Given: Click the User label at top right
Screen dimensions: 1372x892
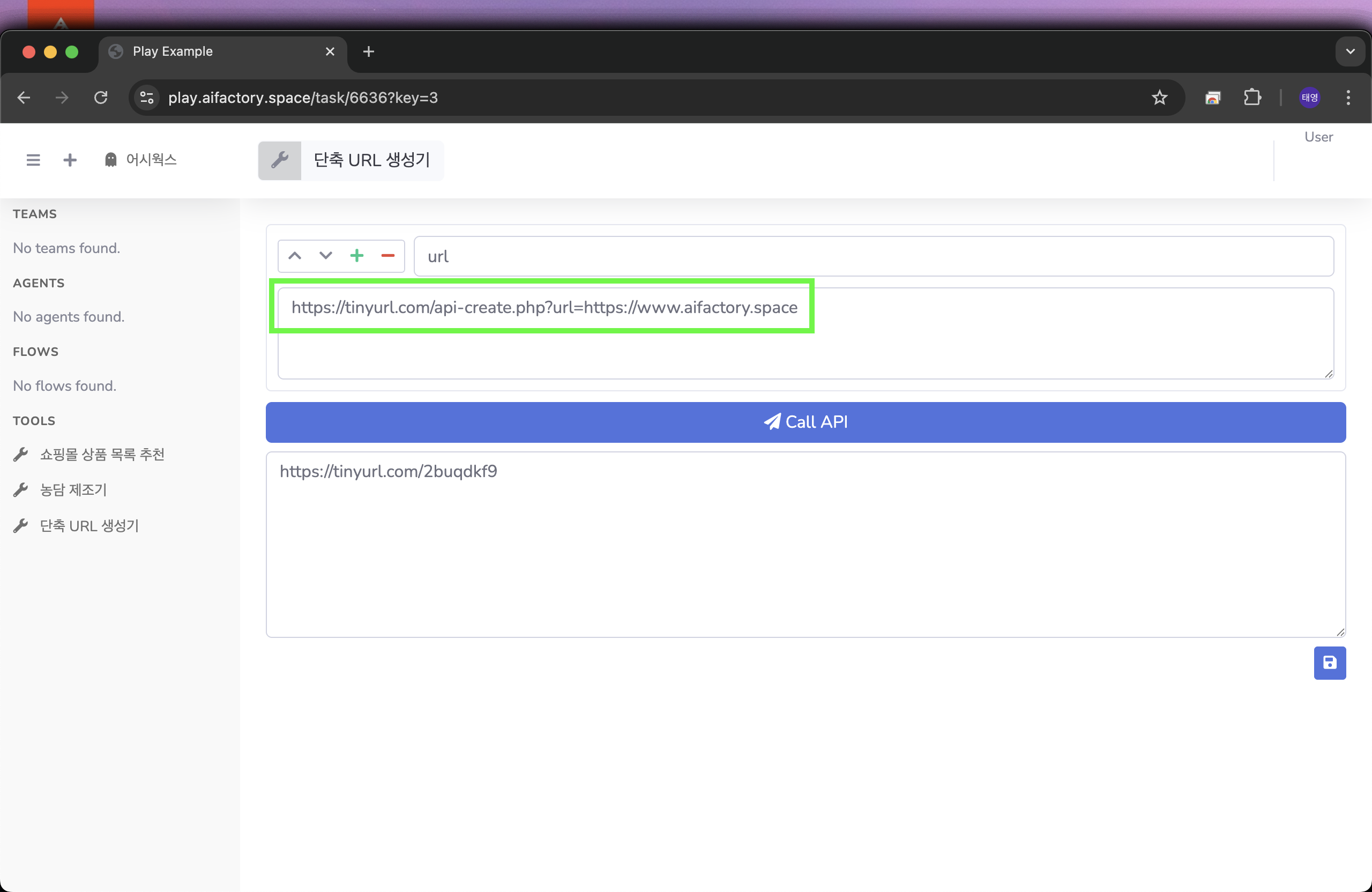Looking at the screenshot, I should 1318,137.
